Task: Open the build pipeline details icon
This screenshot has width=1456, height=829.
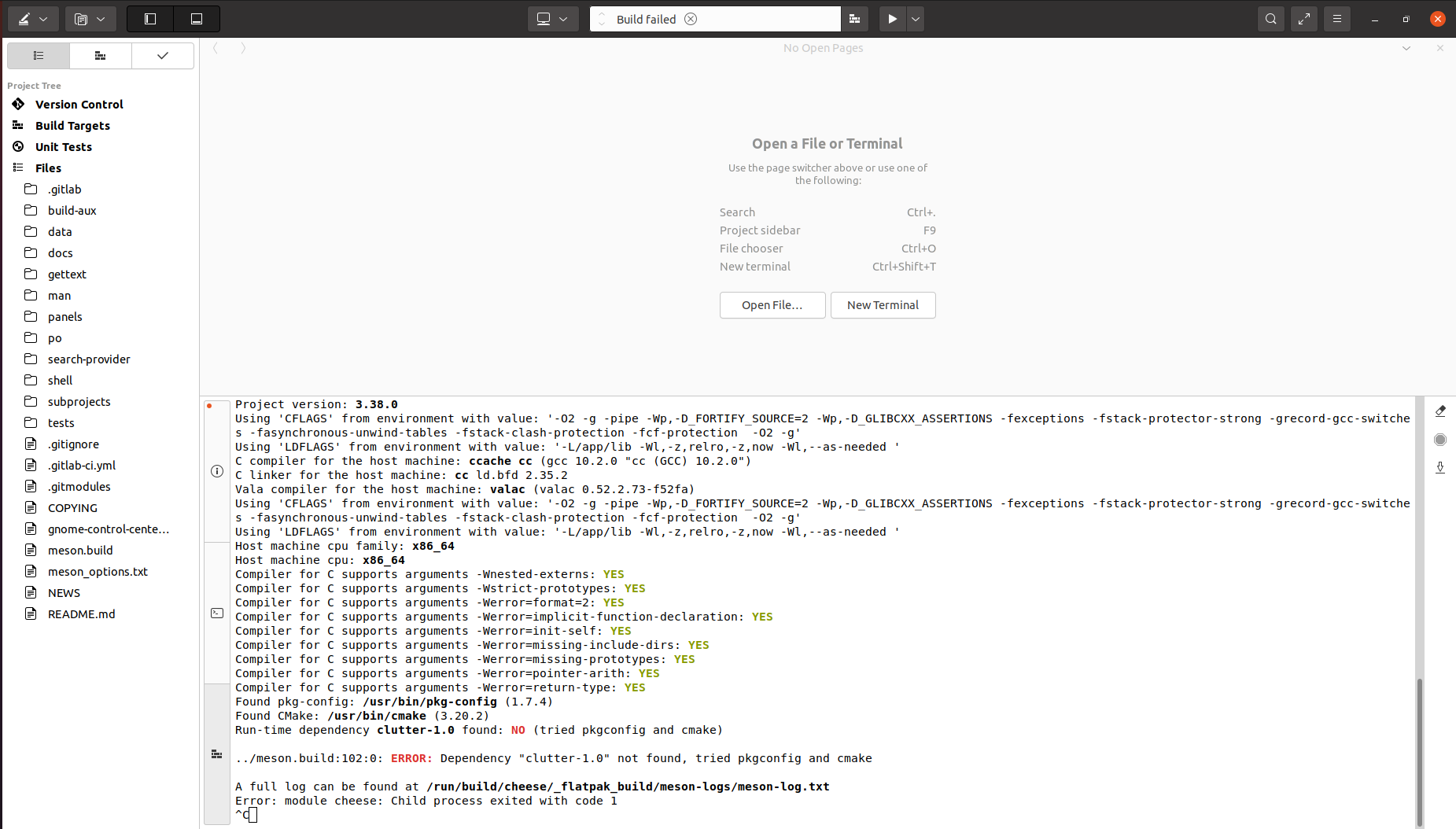Action: pos(854,19)
